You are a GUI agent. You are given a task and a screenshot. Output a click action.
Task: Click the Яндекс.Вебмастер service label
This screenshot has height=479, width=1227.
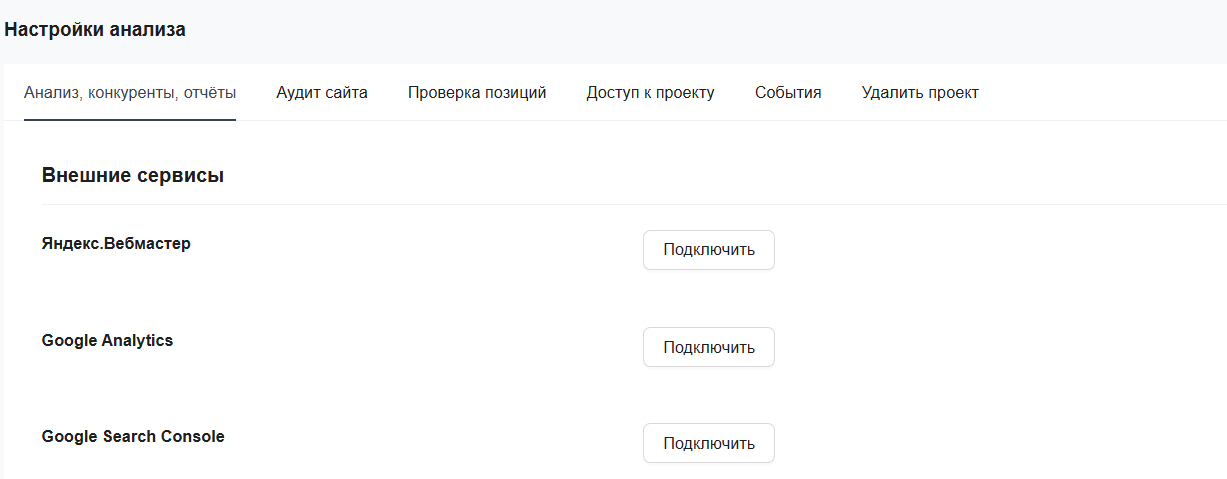click(x=116, y=243)
